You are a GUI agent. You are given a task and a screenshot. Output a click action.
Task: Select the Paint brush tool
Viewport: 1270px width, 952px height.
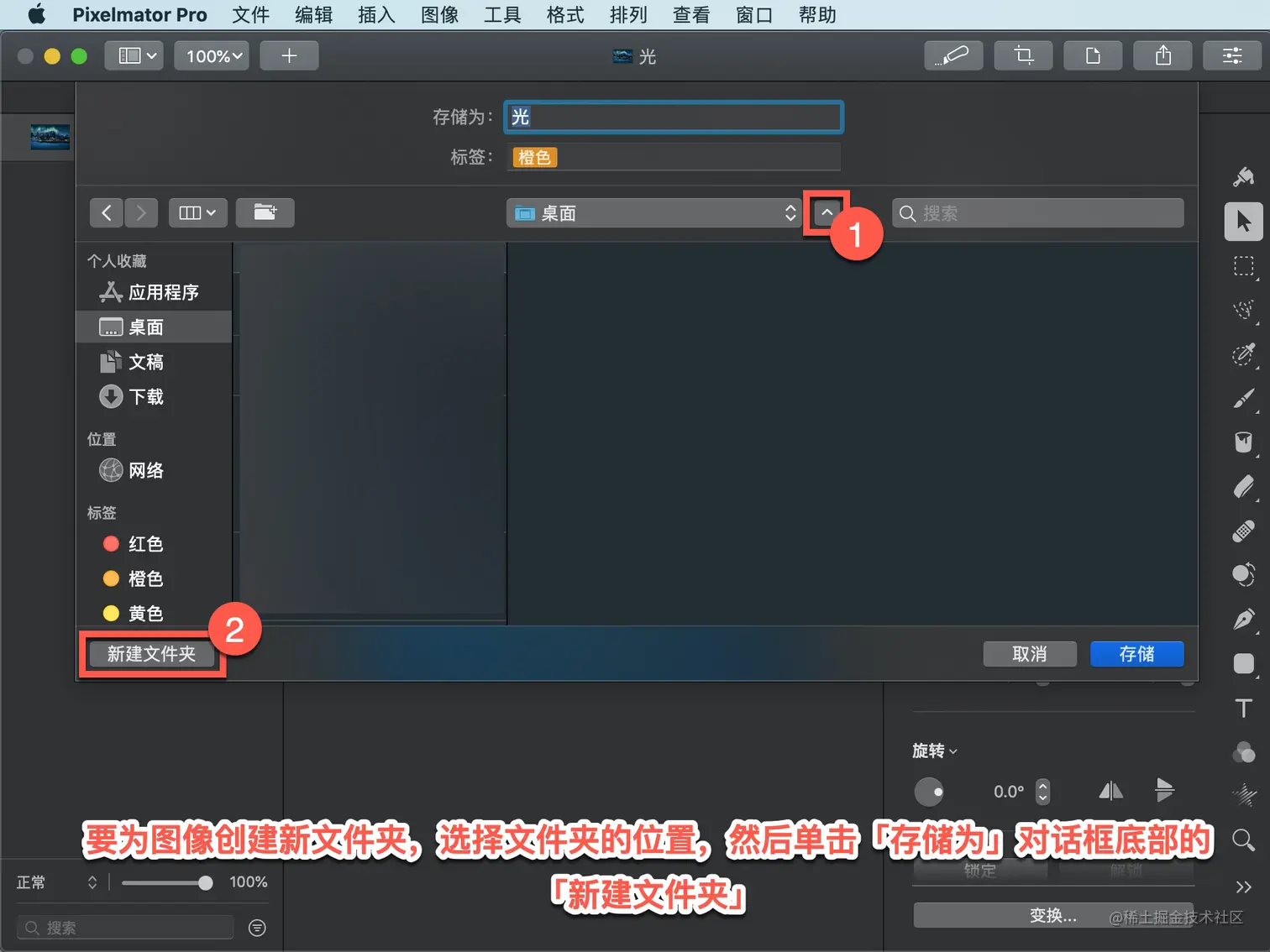[x=1244, y=399]
